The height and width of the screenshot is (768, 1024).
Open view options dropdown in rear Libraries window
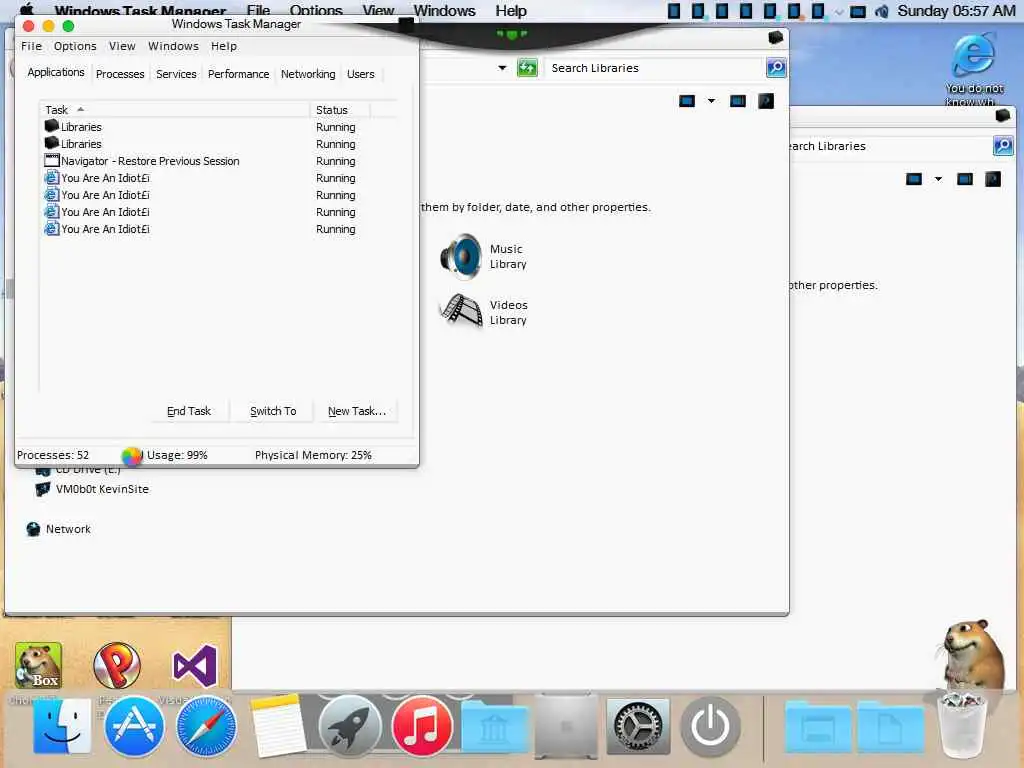(x=938, y=179)
